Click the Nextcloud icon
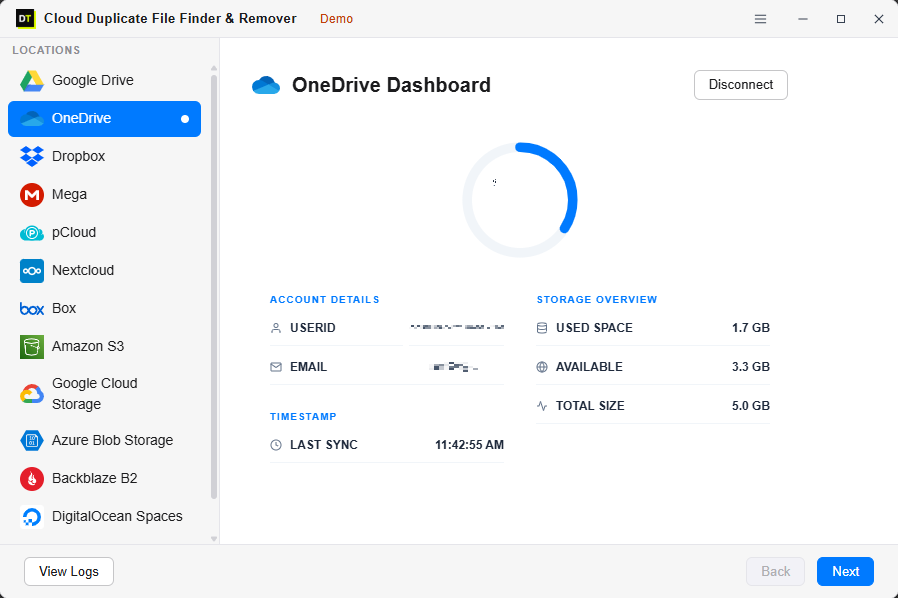Screen dimensions: 898x598 [x=32, y=271]
